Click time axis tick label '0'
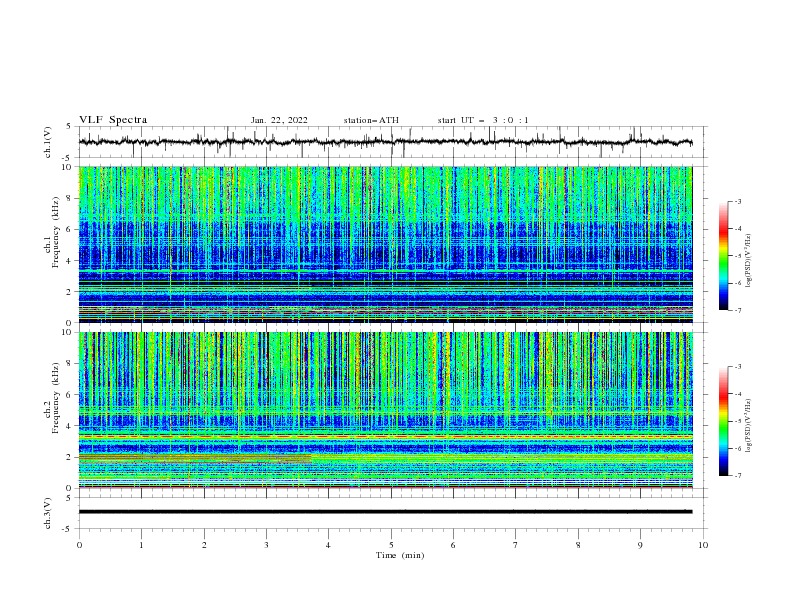 coord(79,545)
